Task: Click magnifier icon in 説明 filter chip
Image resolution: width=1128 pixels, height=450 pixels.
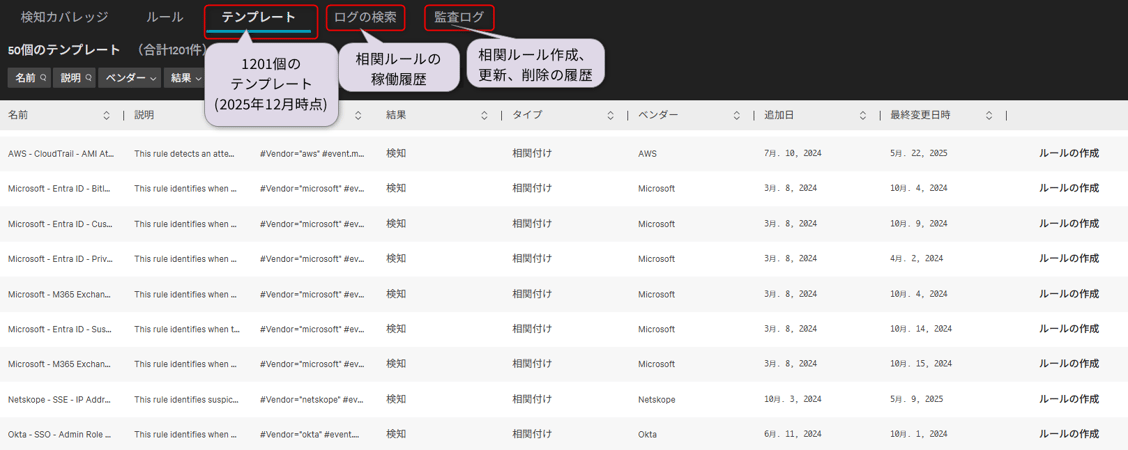Action: pyautogui.click(x=89, y=78)
